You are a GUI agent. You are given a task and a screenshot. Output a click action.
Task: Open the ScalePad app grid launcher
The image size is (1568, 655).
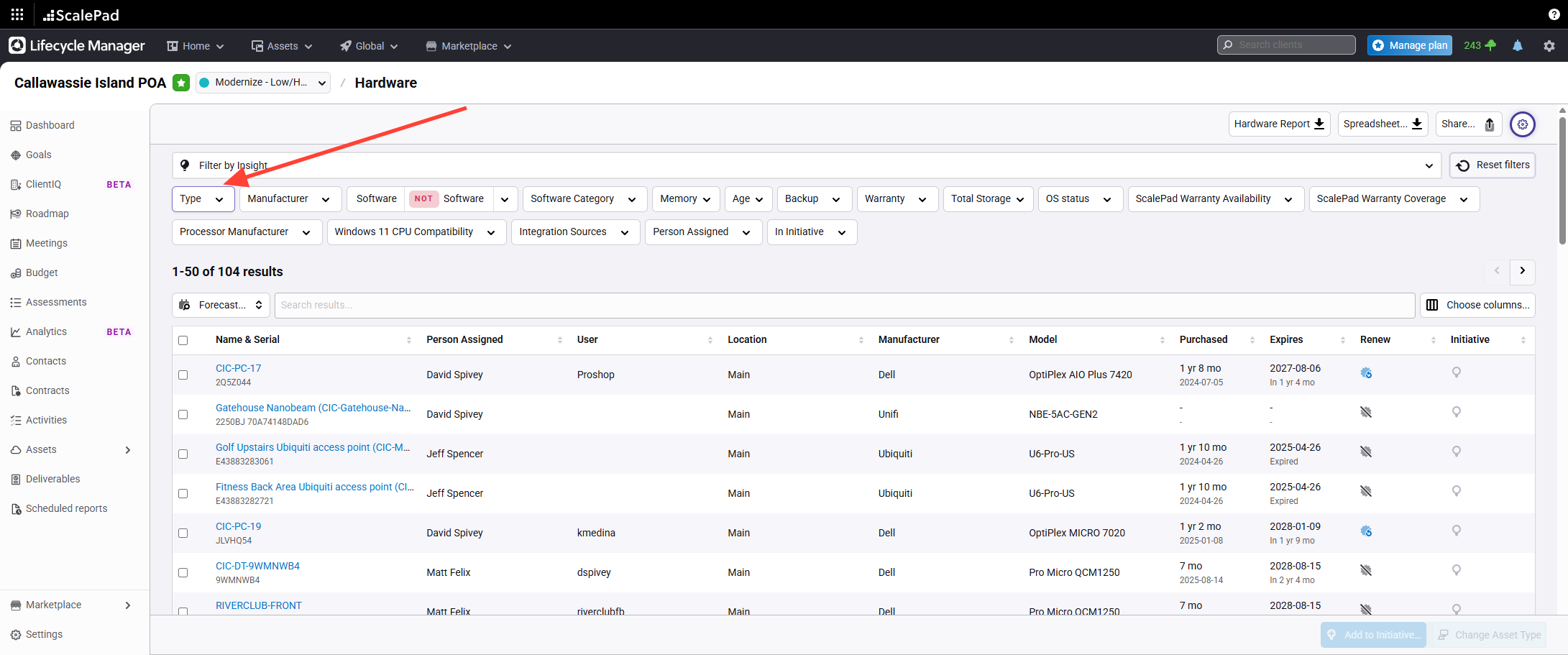coord(17,14)
